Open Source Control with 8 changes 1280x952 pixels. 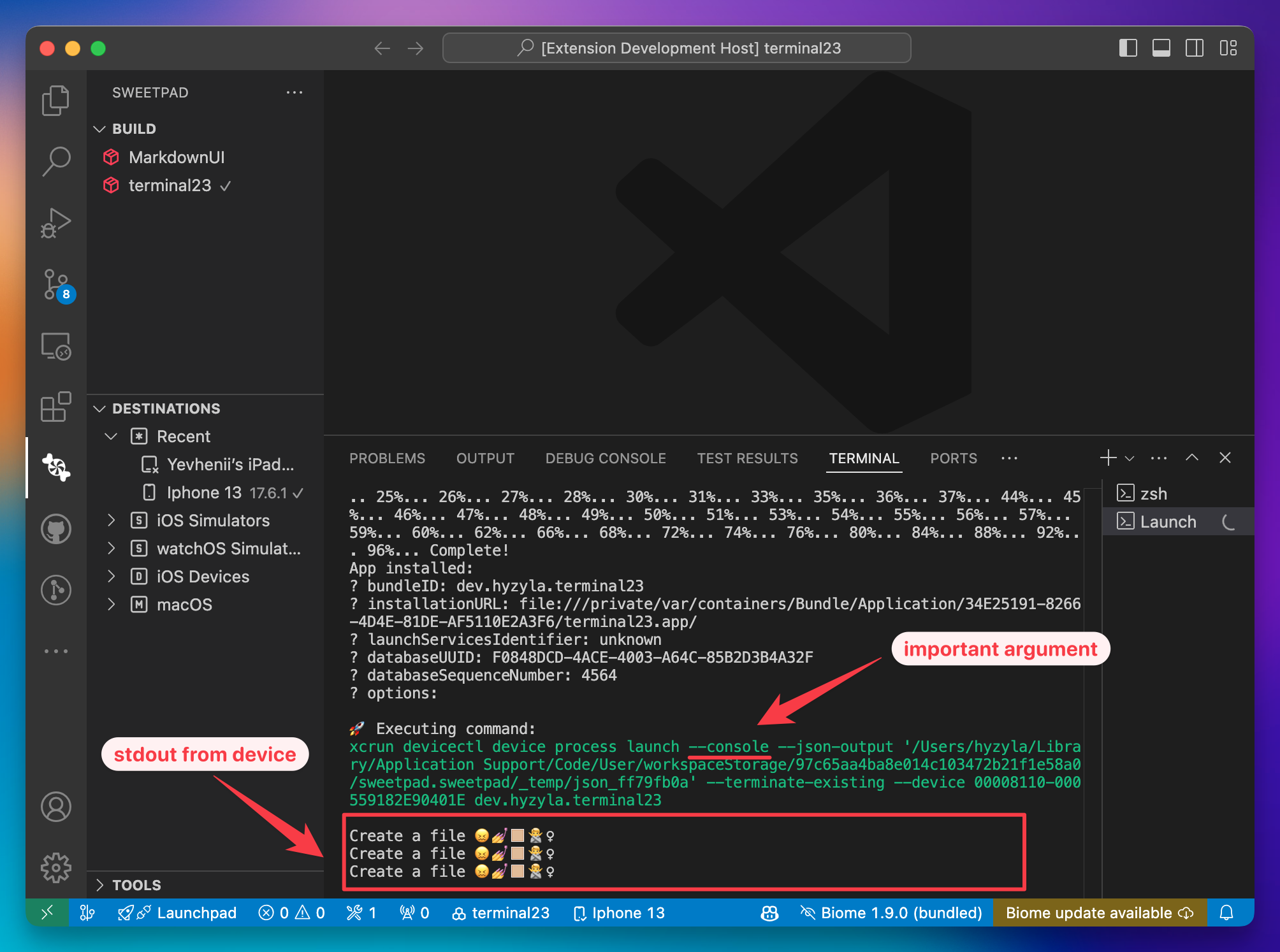57,285
